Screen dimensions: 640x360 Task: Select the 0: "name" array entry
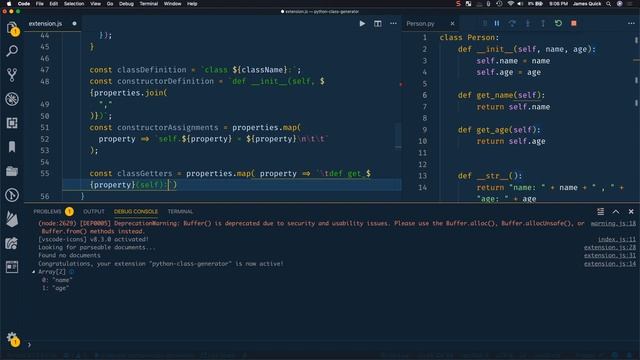57,280
